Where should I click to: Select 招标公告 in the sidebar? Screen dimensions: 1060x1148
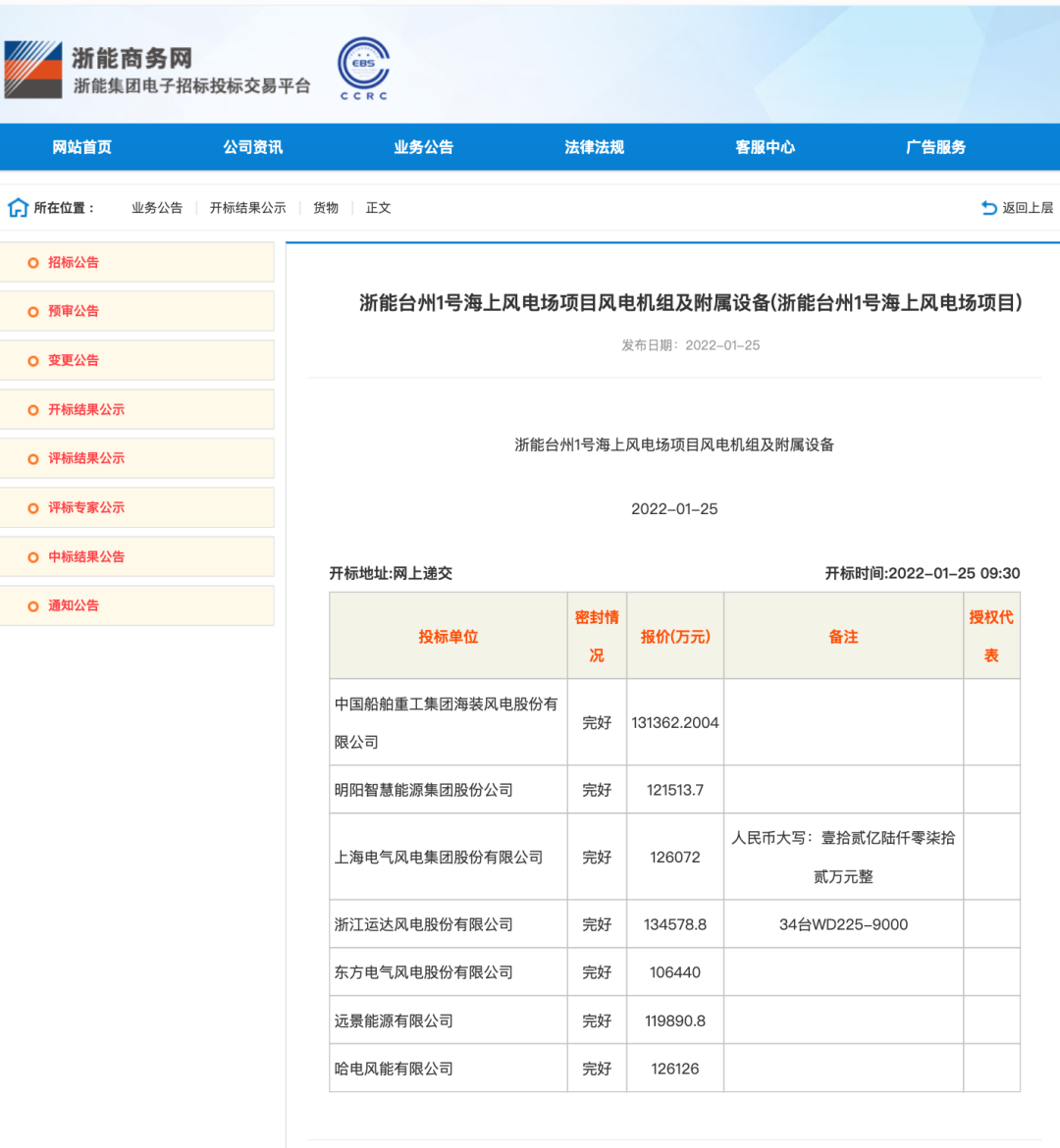(137, 262)
